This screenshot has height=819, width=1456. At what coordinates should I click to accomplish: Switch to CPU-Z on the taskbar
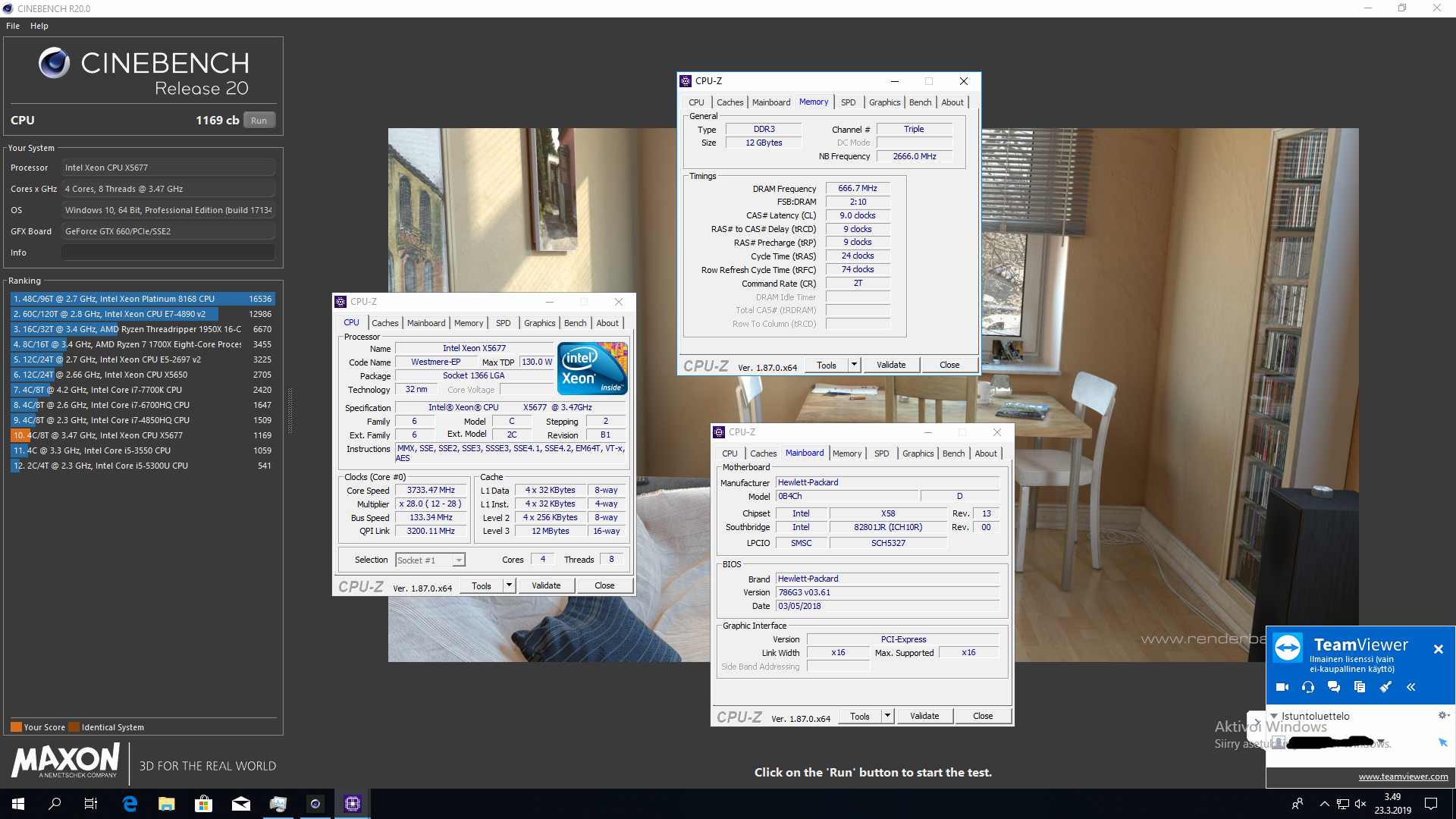[x=353, y=804]
